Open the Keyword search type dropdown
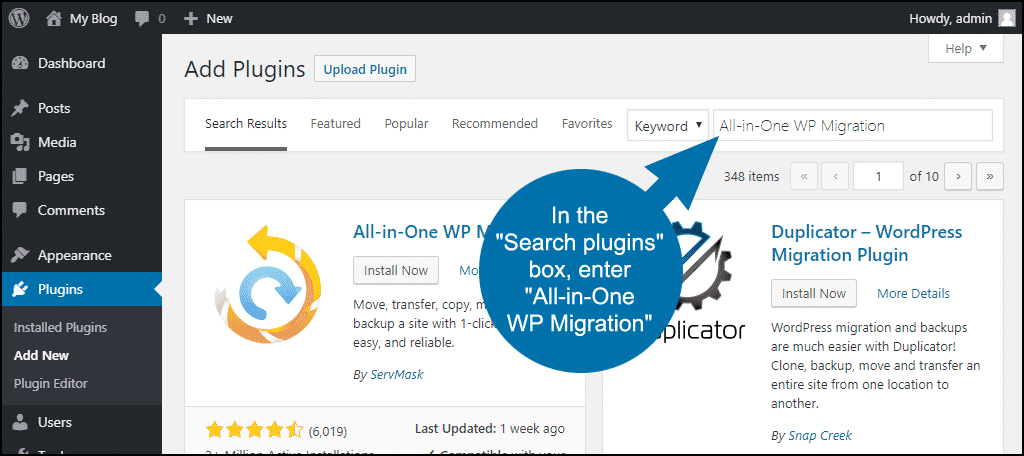 point(667,125)
